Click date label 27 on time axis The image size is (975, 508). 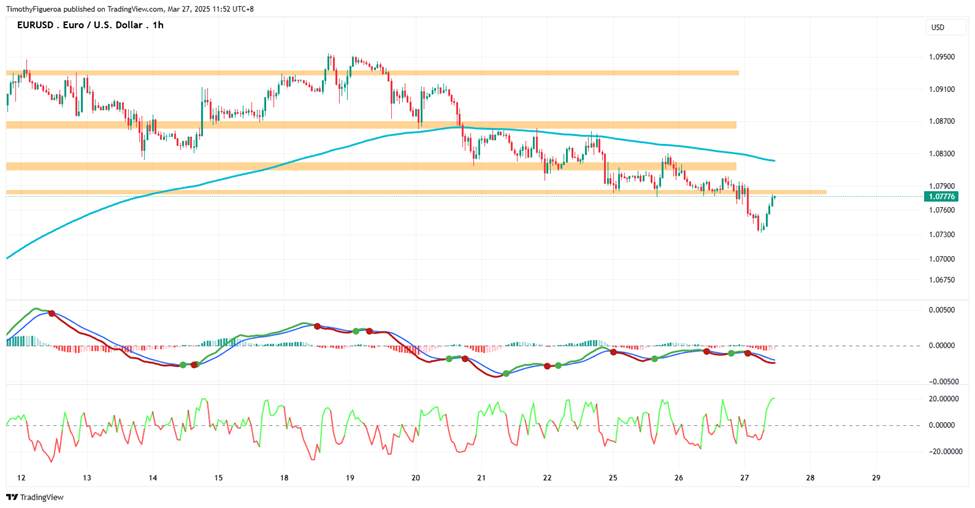[x=744, y=478]
